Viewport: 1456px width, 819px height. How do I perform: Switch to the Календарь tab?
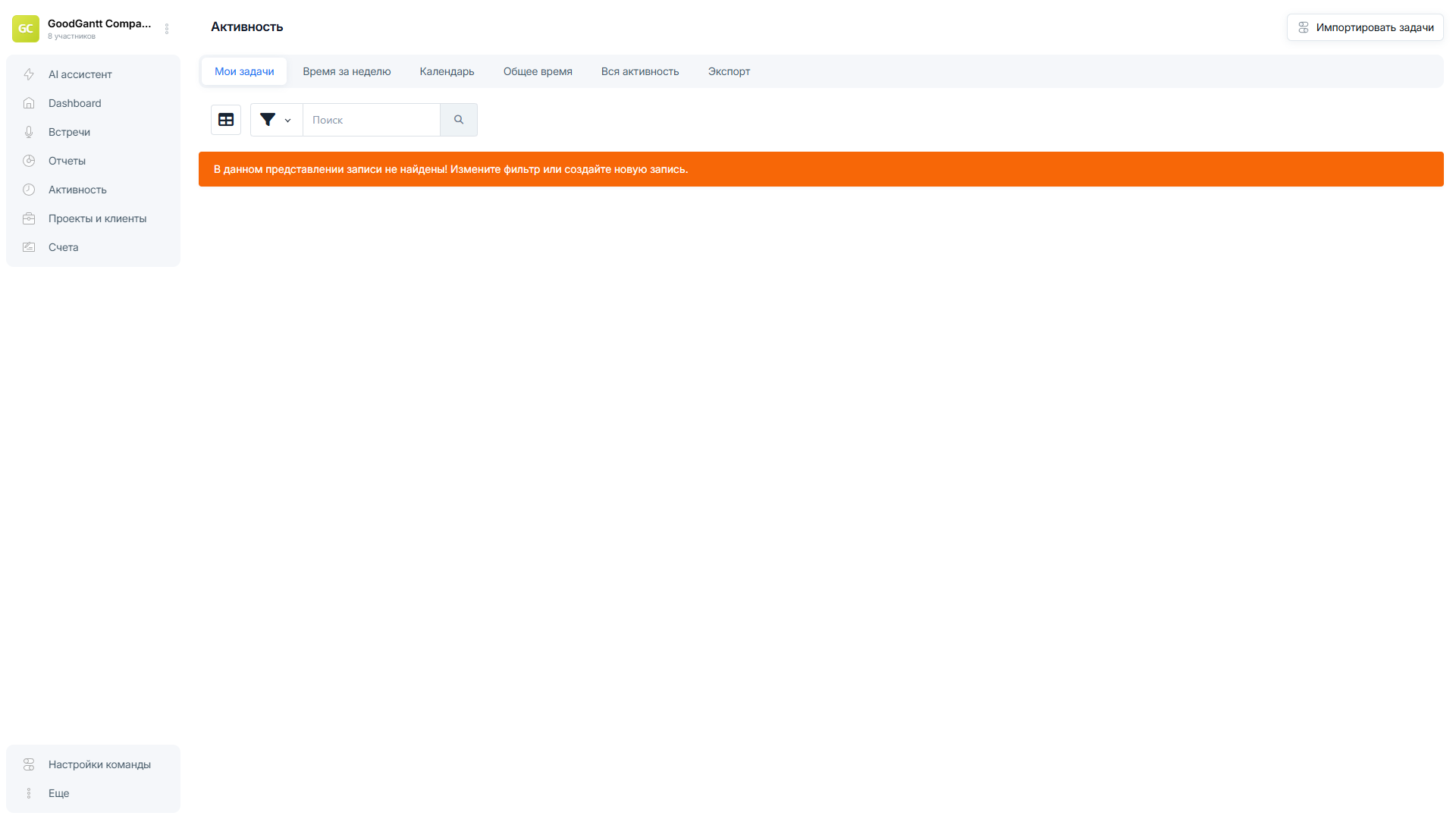tap(446, 71)
